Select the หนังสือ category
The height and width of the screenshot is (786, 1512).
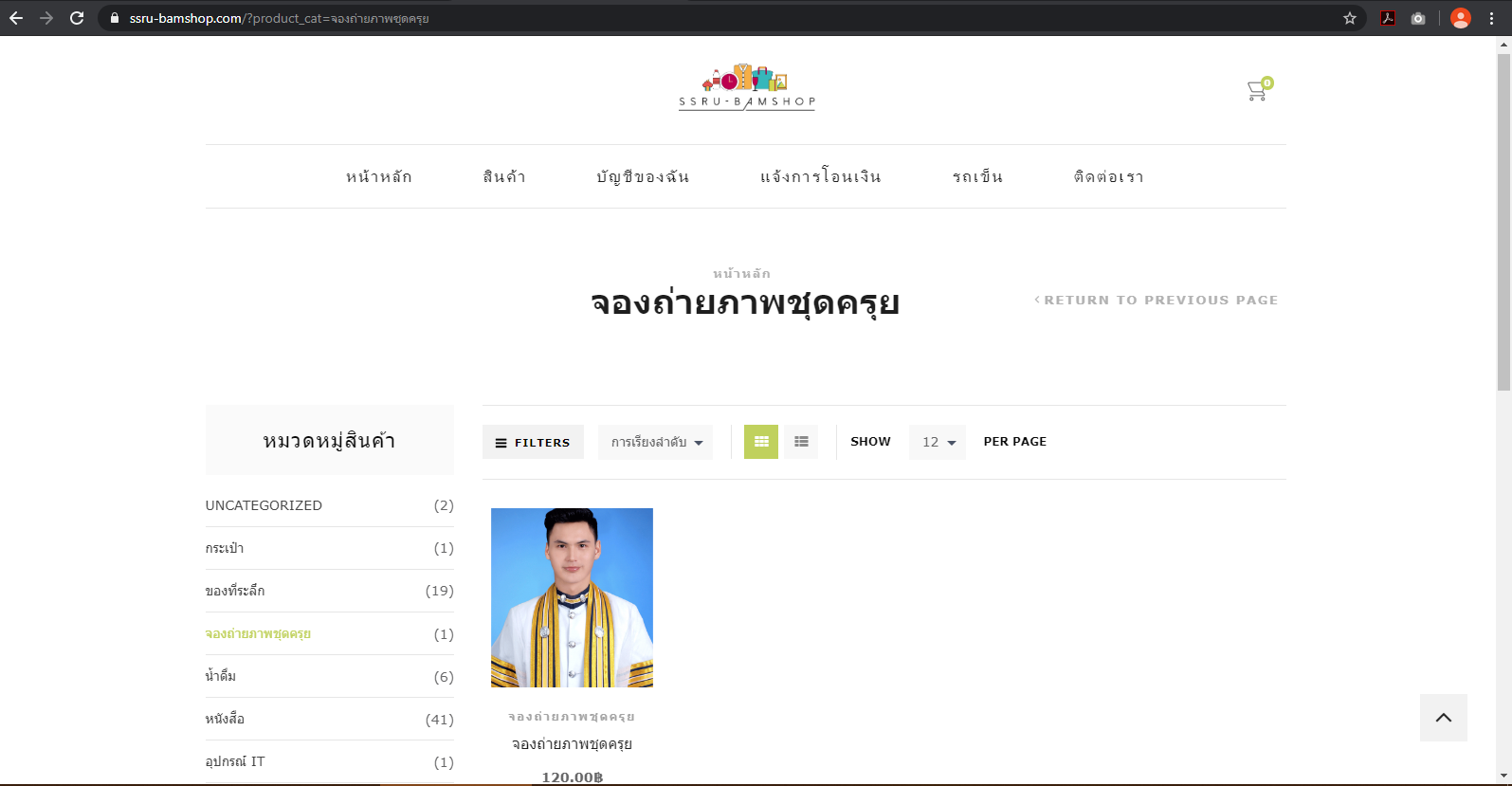point(226,719)
